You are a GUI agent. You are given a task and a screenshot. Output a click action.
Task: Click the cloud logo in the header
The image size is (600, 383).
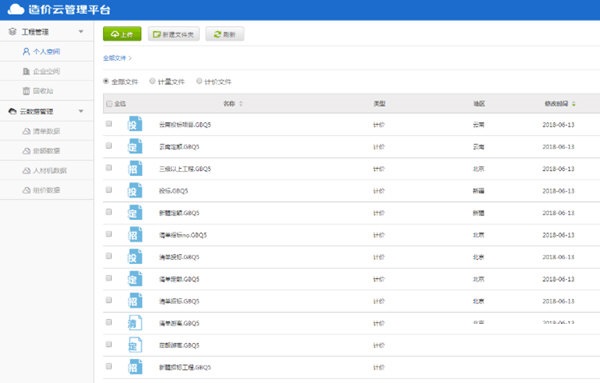pyautogui.click(x=16, y=9)
